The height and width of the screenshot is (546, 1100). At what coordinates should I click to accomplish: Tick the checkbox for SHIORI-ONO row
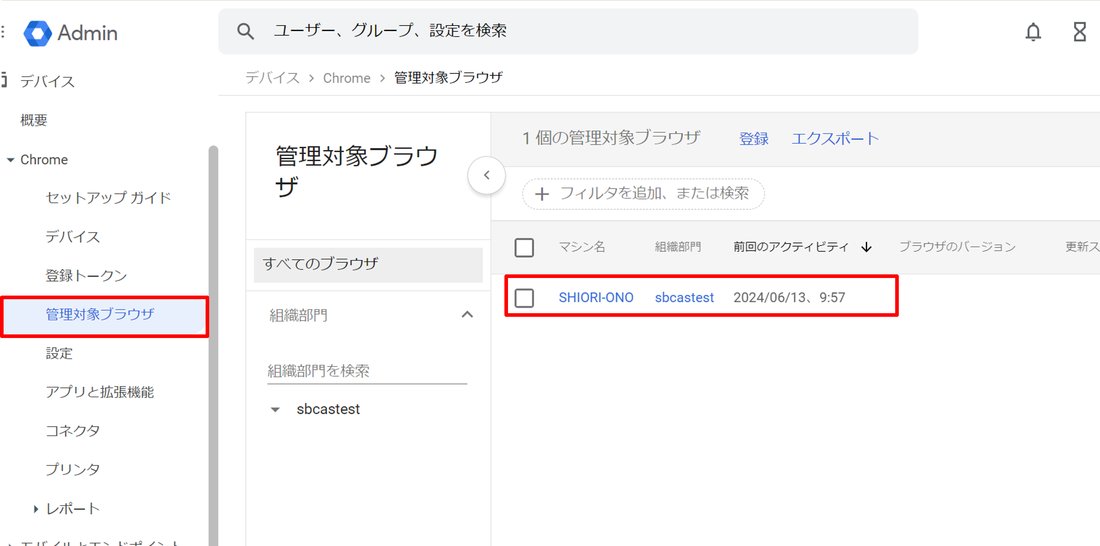pyautogui.click(x=524, y=298)
